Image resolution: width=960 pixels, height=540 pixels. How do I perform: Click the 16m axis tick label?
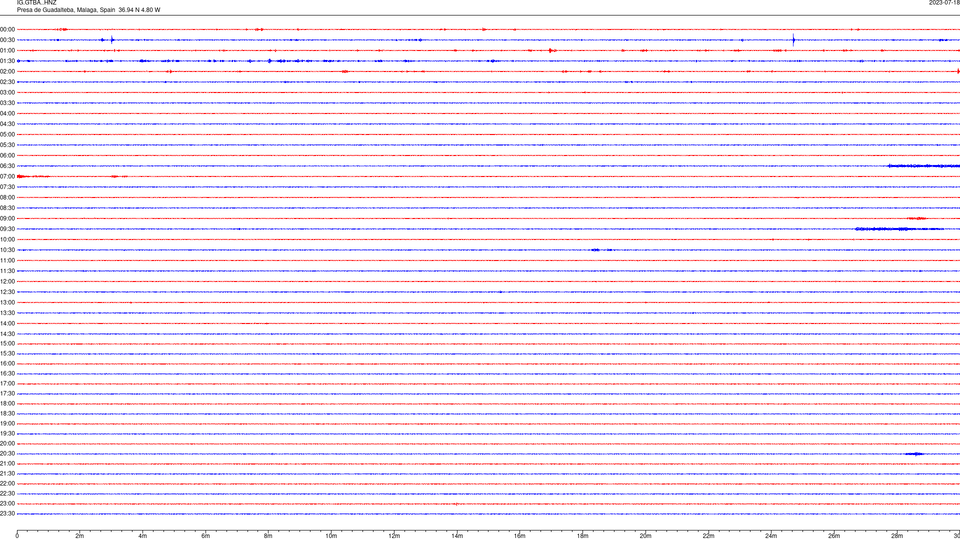520,536
